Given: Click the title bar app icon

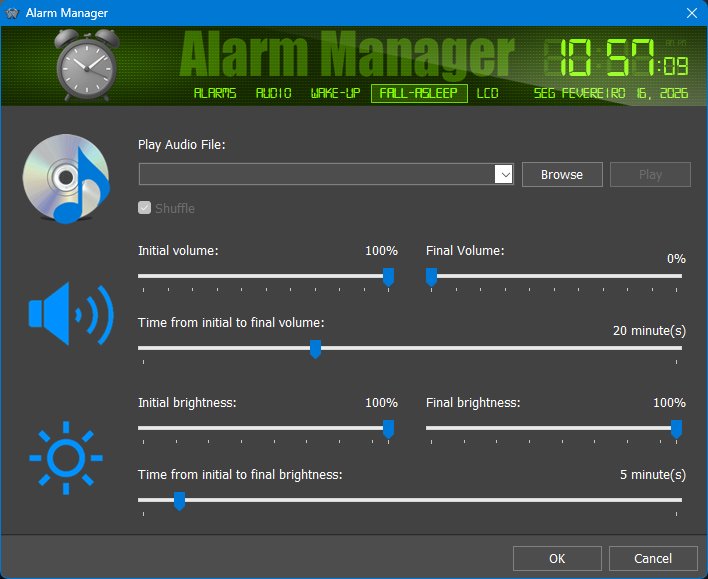Looking at the screenshot, I should [12, 13].
